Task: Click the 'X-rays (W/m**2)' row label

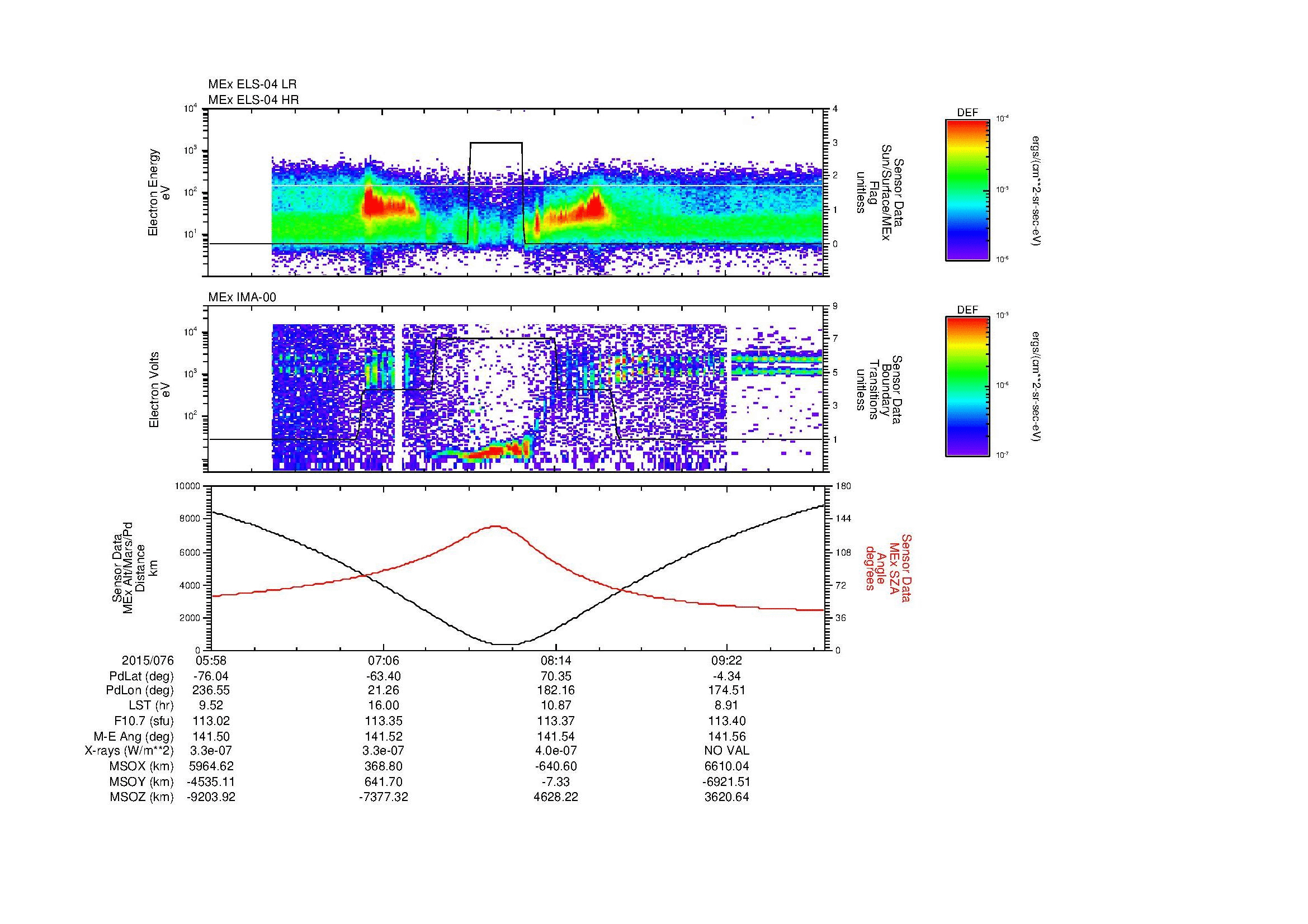Action: click(129, 751)
